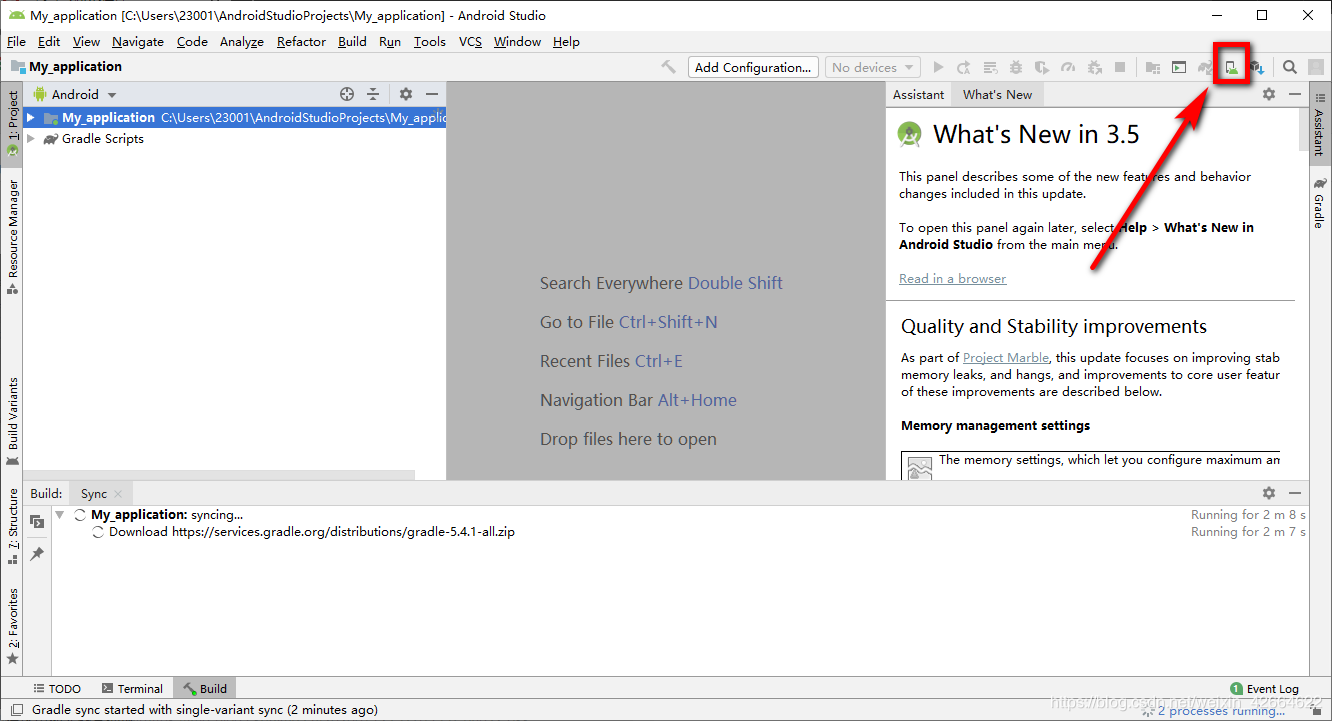
Task: Toggle the 7: Structure side tab
Action: tap(12, 526)
